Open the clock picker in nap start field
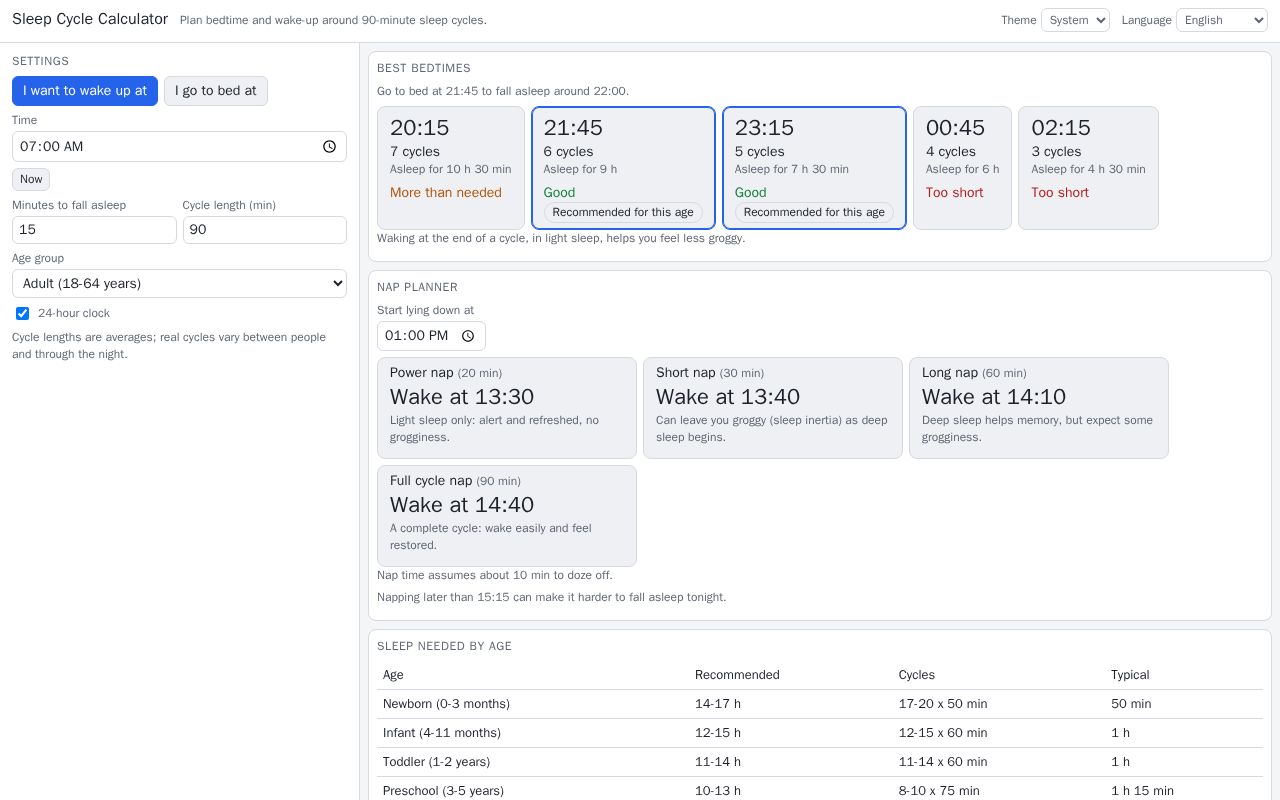Screen dimensions: 1280x800 click(x=468, y=336)
